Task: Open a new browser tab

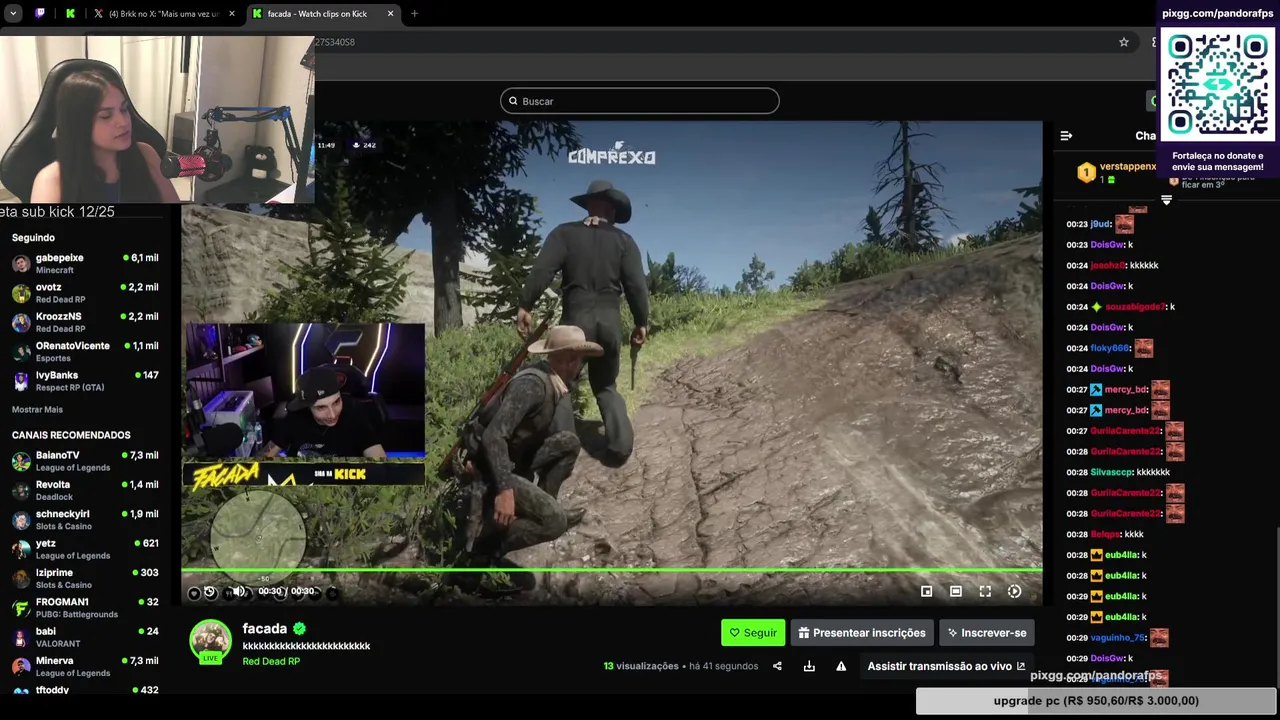Action: coord(414,14)
